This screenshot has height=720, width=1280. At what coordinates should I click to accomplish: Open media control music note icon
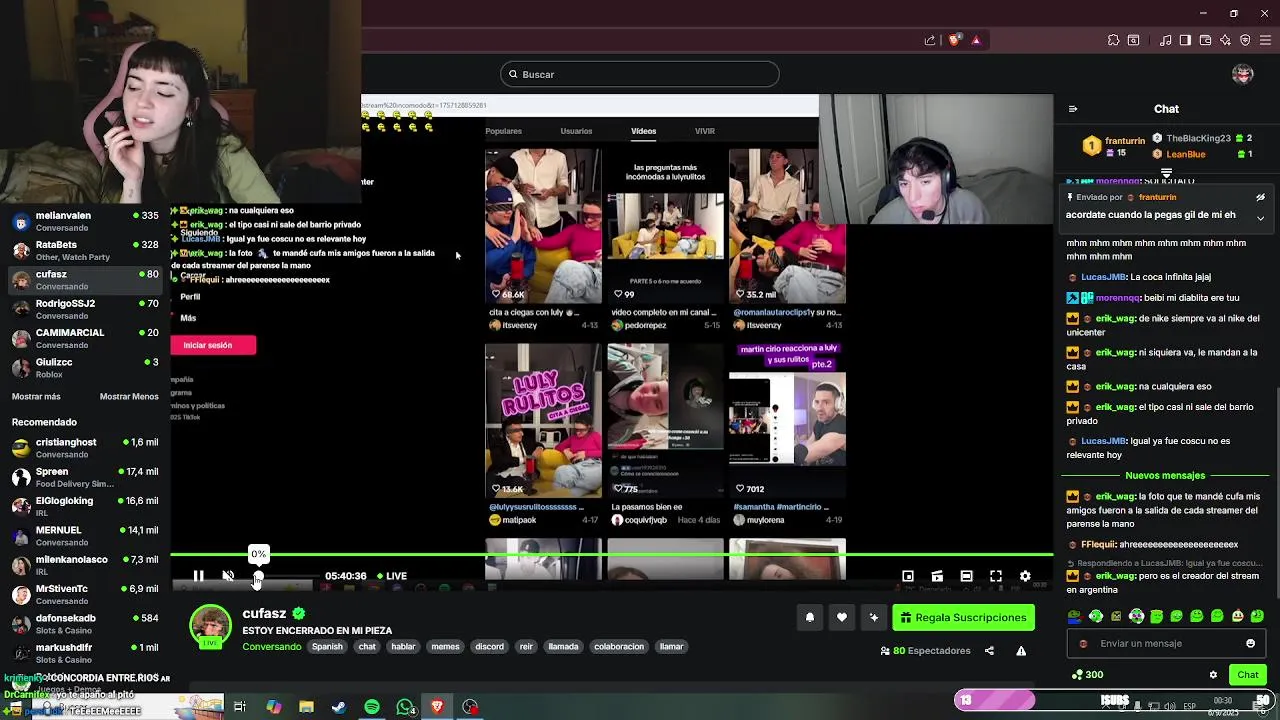[x=1165, y=40]
